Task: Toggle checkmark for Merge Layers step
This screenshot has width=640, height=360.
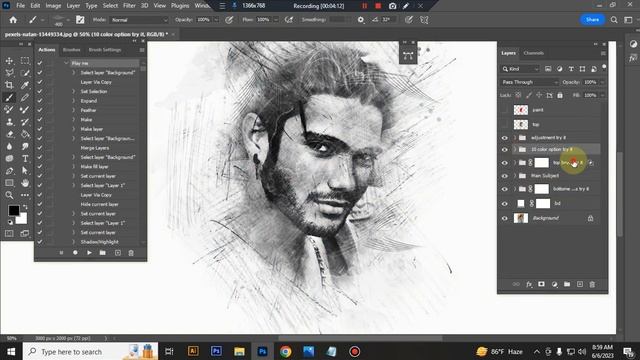Action: pyautogui.click(x=40, y=148)
